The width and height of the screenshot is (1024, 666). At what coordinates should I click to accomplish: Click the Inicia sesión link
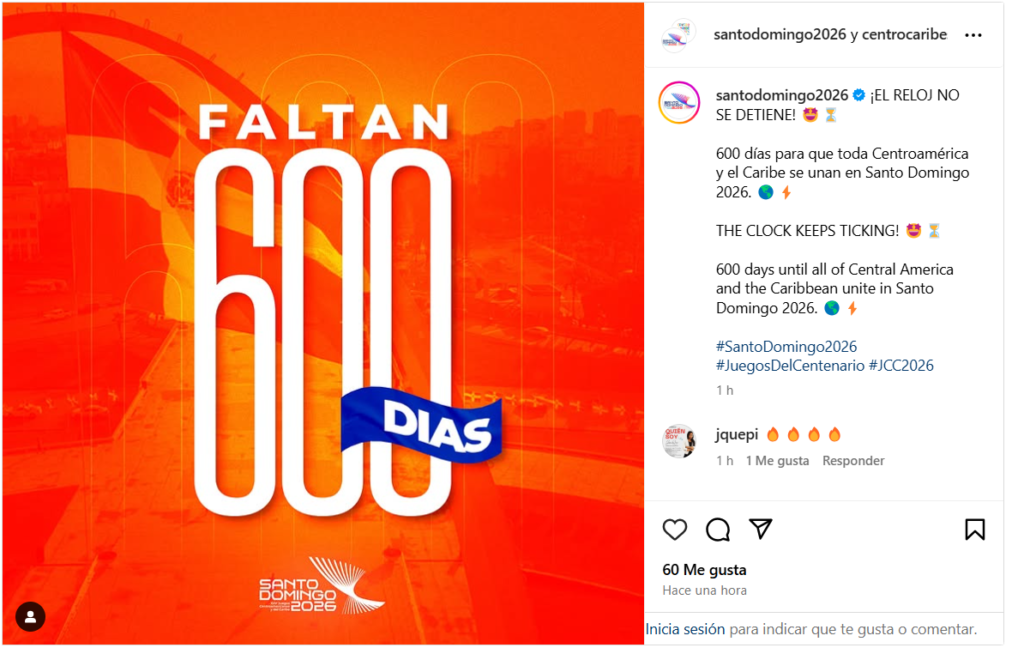[x=685, y=629]
